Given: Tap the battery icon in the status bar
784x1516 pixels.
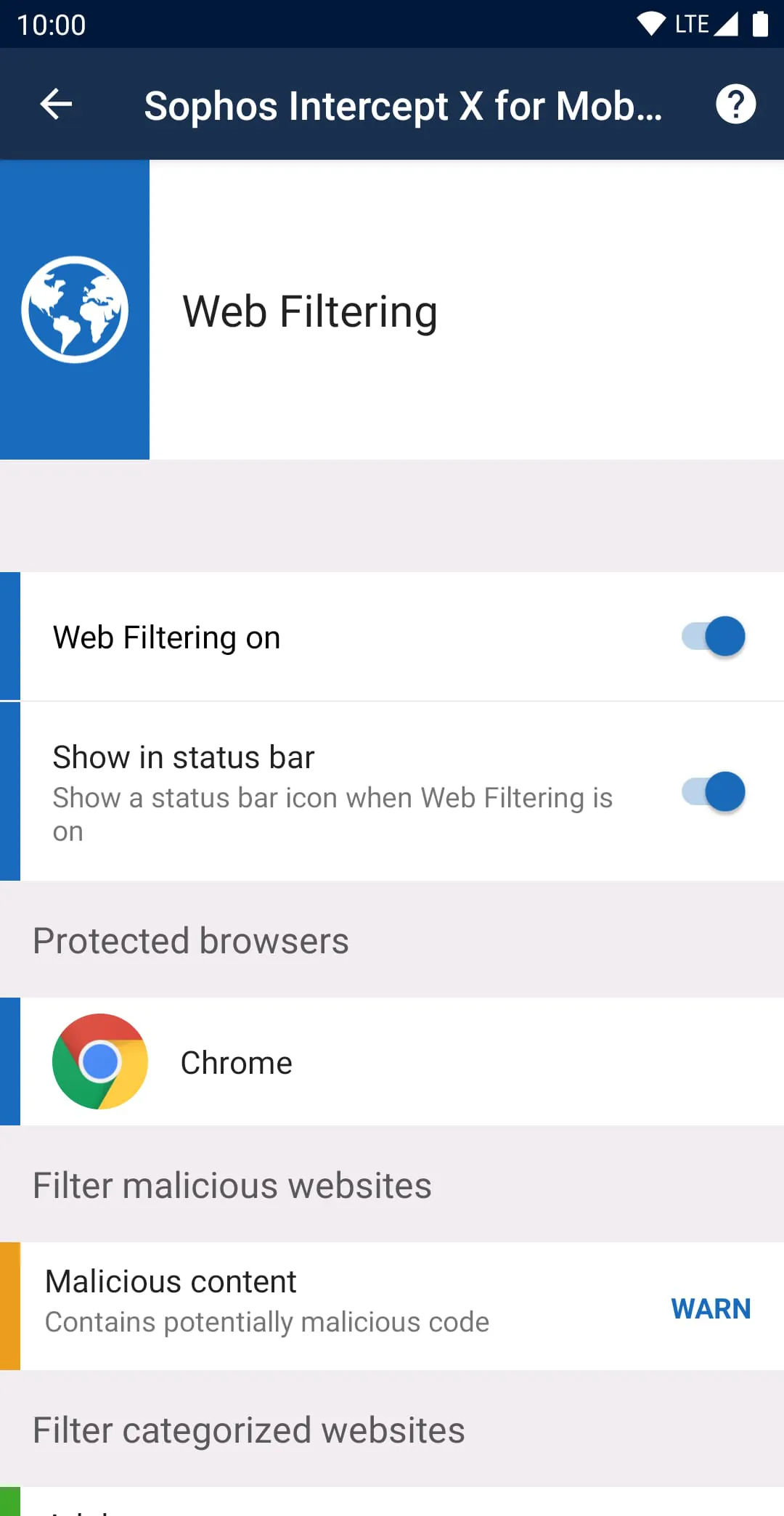Looking at the screenshot, I should 759,23.
